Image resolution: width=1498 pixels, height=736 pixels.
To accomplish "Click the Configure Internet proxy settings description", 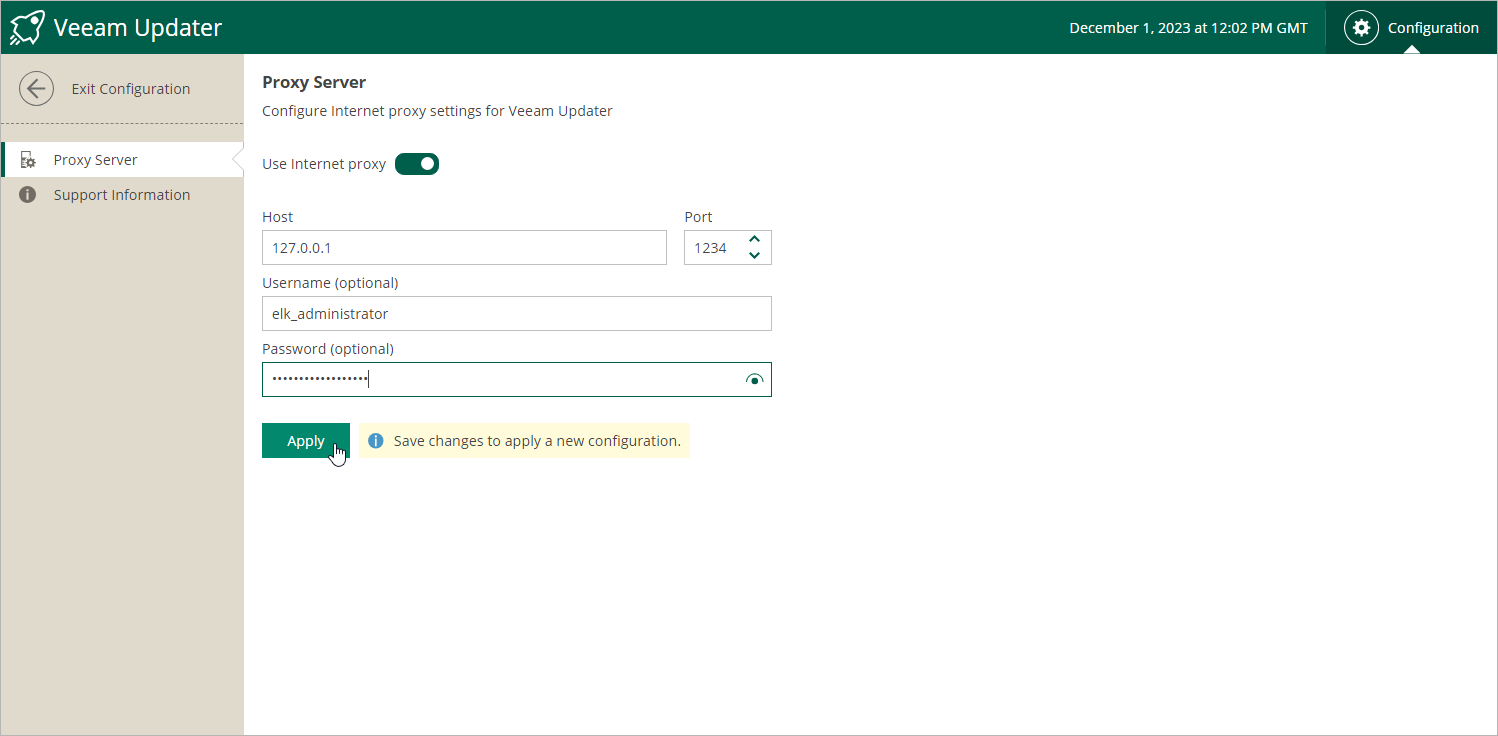I will pos(437,111).
